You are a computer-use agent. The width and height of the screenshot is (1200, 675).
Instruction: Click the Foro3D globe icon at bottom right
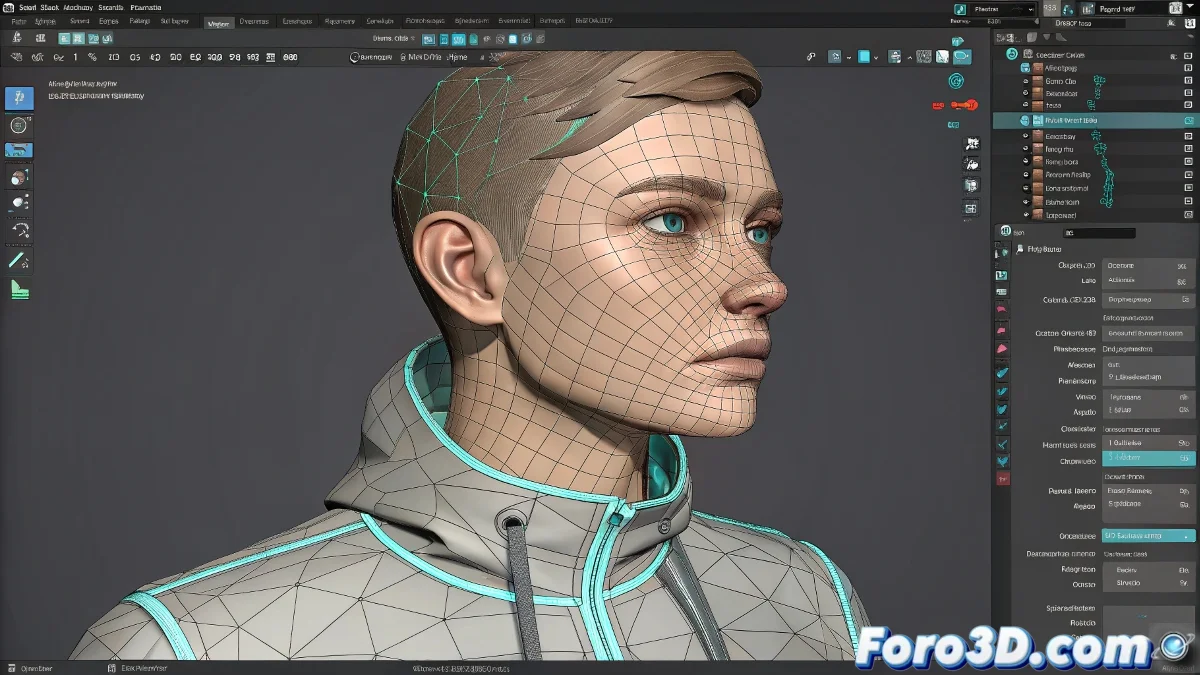pyautogui.click(x=1173, y=646)
